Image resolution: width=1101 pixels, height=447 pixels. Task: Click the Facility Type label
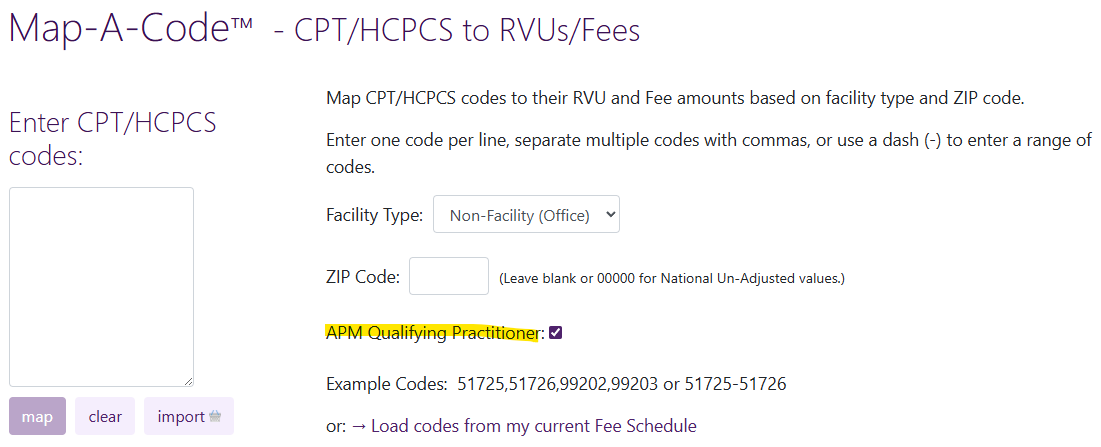click(374, 215)
